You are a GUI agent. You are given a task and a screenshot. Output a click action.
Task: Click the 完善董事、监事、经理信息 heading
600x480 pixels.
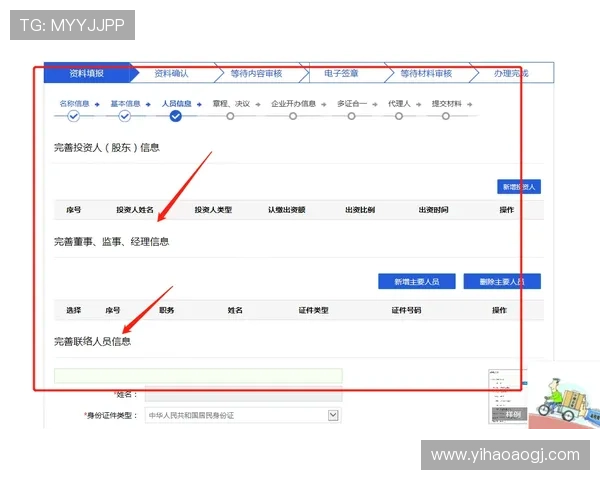pos(111,242)
